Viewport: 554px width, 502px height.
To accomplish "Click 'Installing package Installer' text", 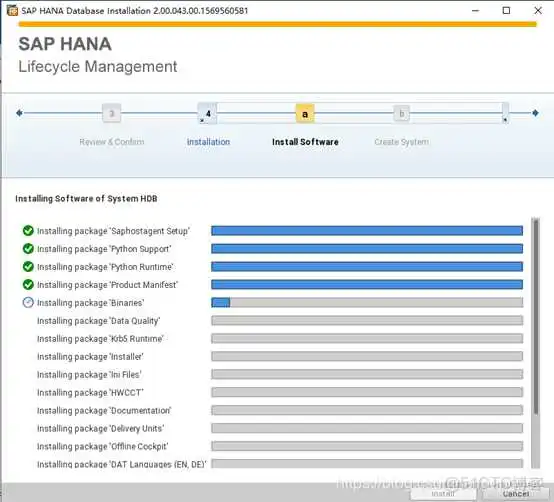I will click(90, 357).
